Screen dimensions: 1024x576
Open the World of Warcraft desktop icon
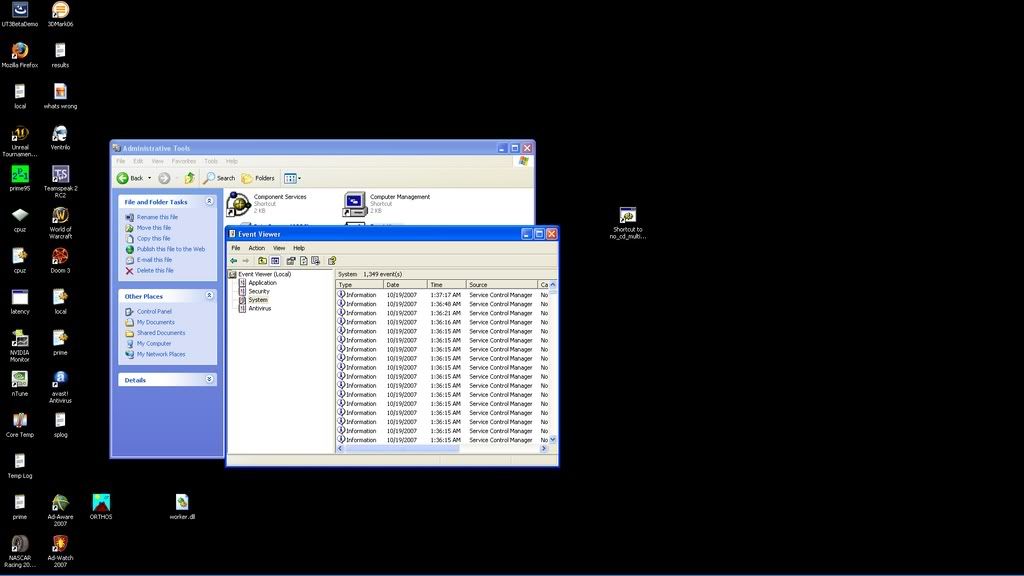click(60, 216)
